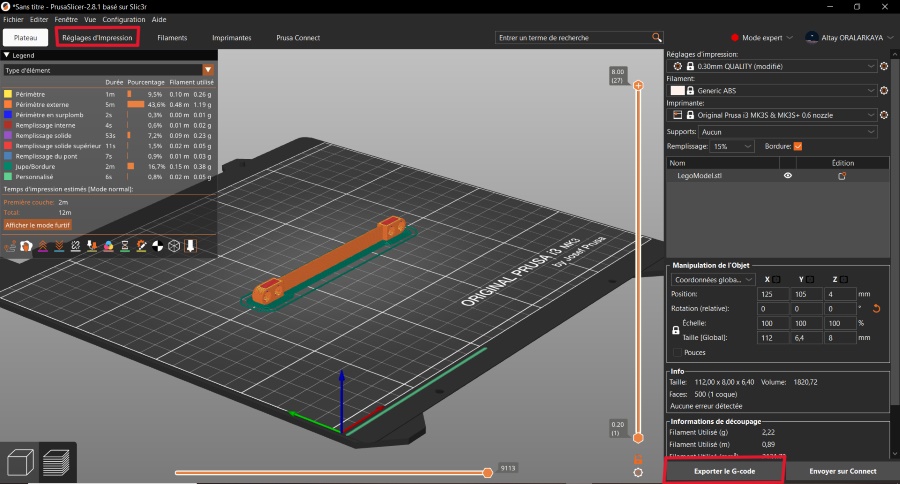Toggle print pauses hourglass icon
Image resolution: width=900 pixels, height=484 pixels.
(x=125, y=246)
